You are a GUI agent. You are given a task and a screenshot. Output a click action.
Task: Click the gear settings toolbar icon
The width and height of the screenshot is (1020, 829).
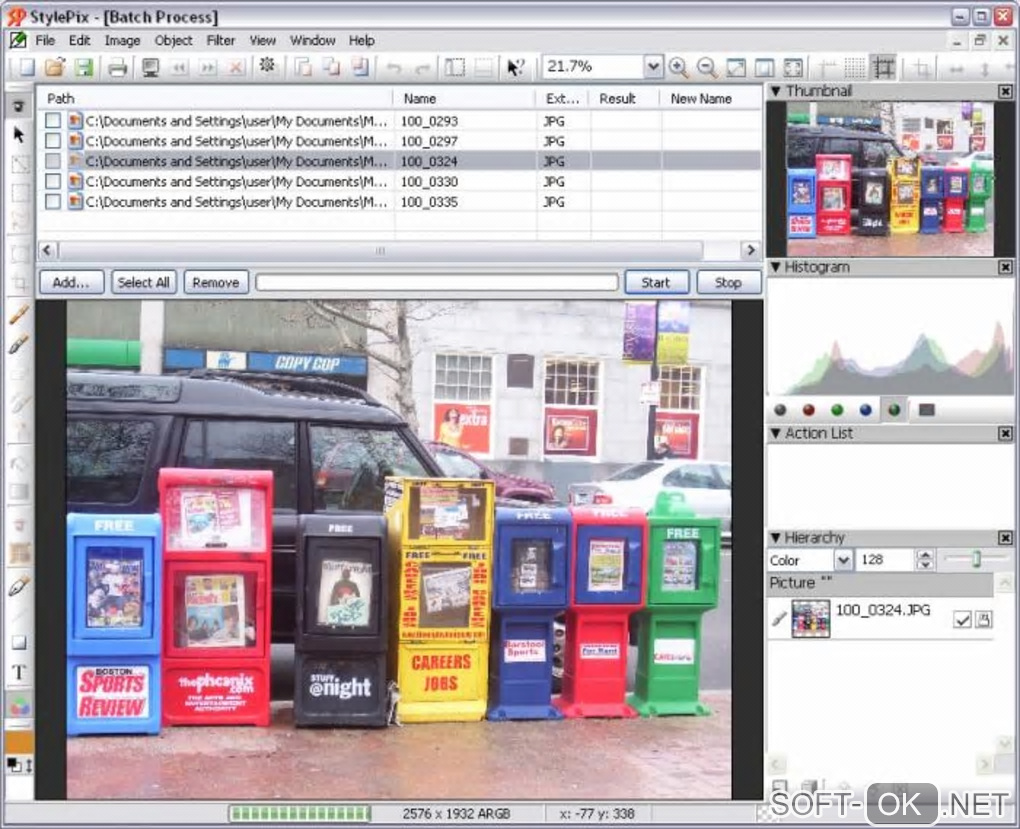click(267, 66)
